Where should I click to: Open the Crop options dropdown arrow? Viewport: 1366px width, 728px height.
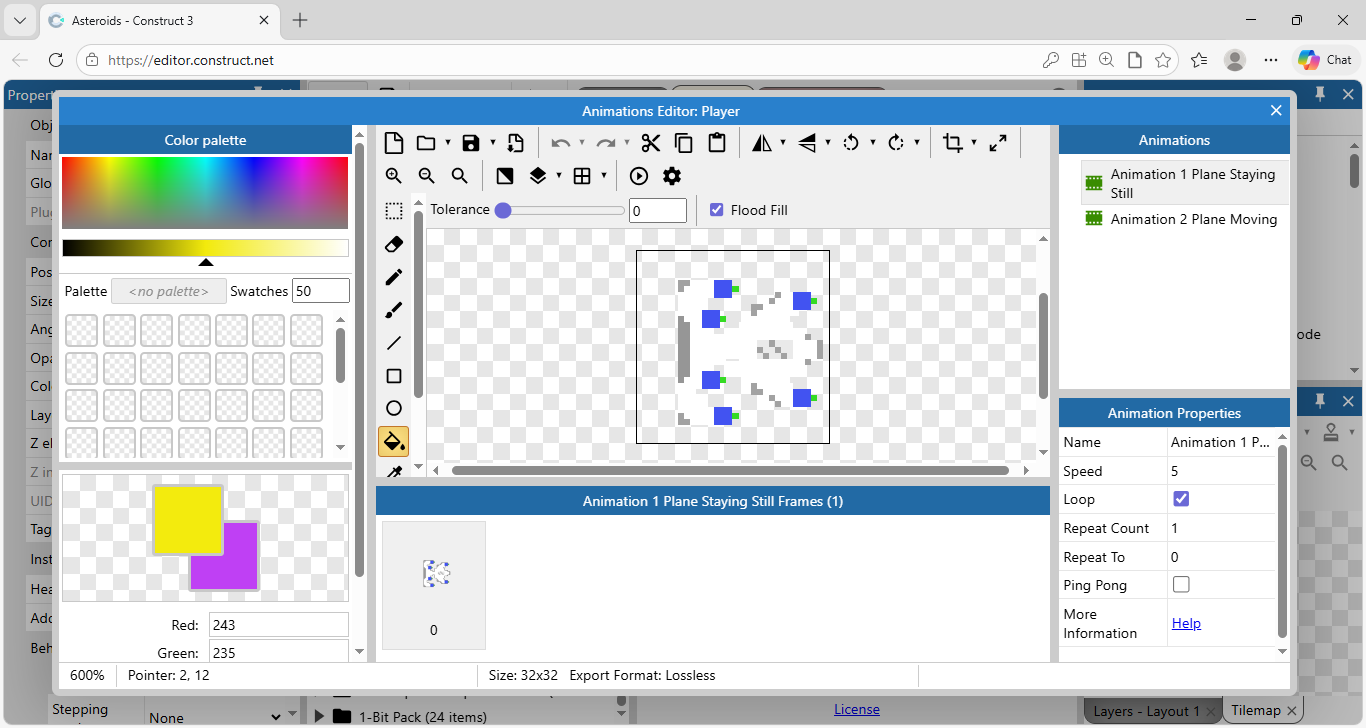pyautogui.click(x=974, y=143)
